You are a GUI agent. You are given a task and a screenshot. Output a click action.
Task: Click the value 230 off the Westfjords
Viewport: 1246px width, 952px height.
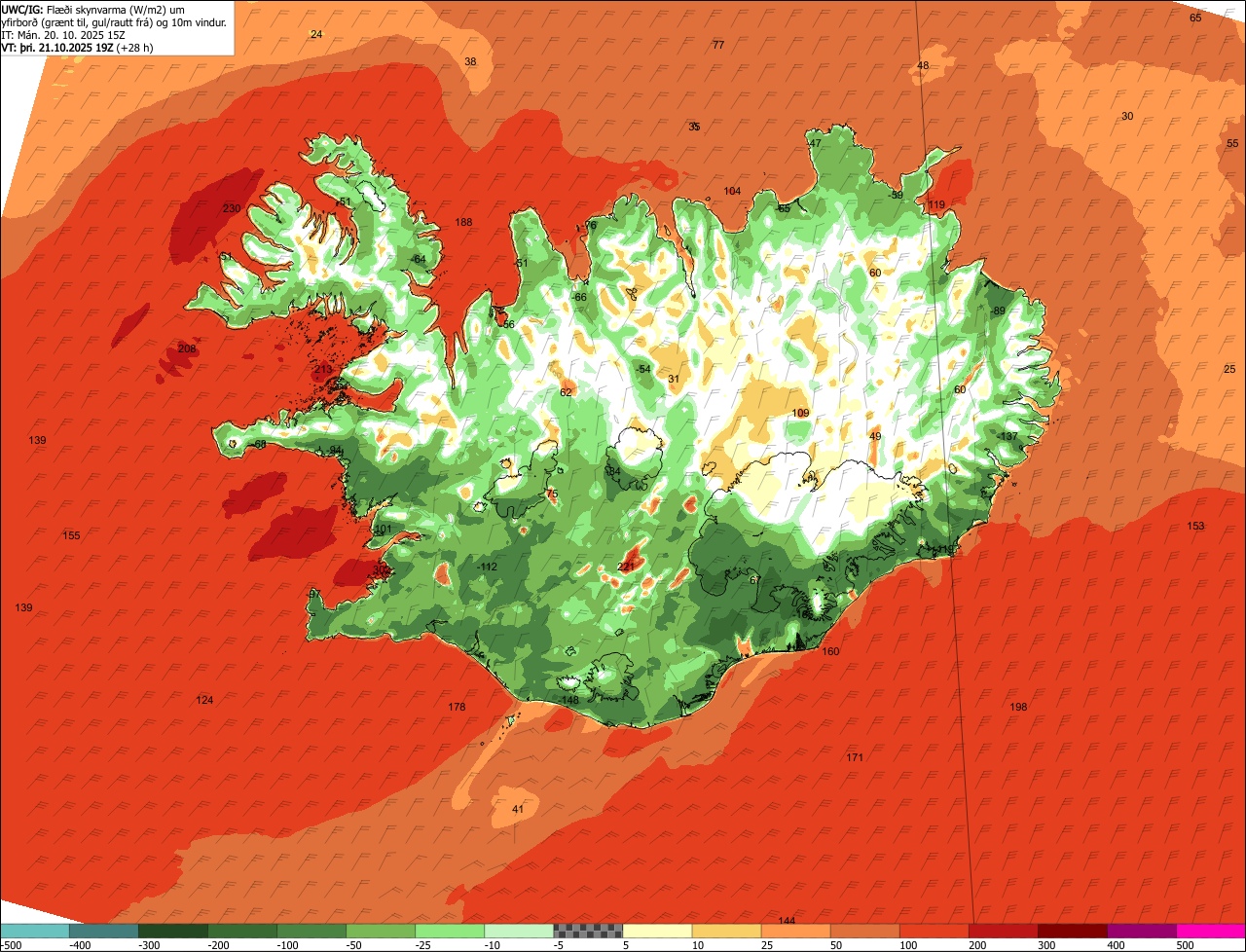pos(231,209)
